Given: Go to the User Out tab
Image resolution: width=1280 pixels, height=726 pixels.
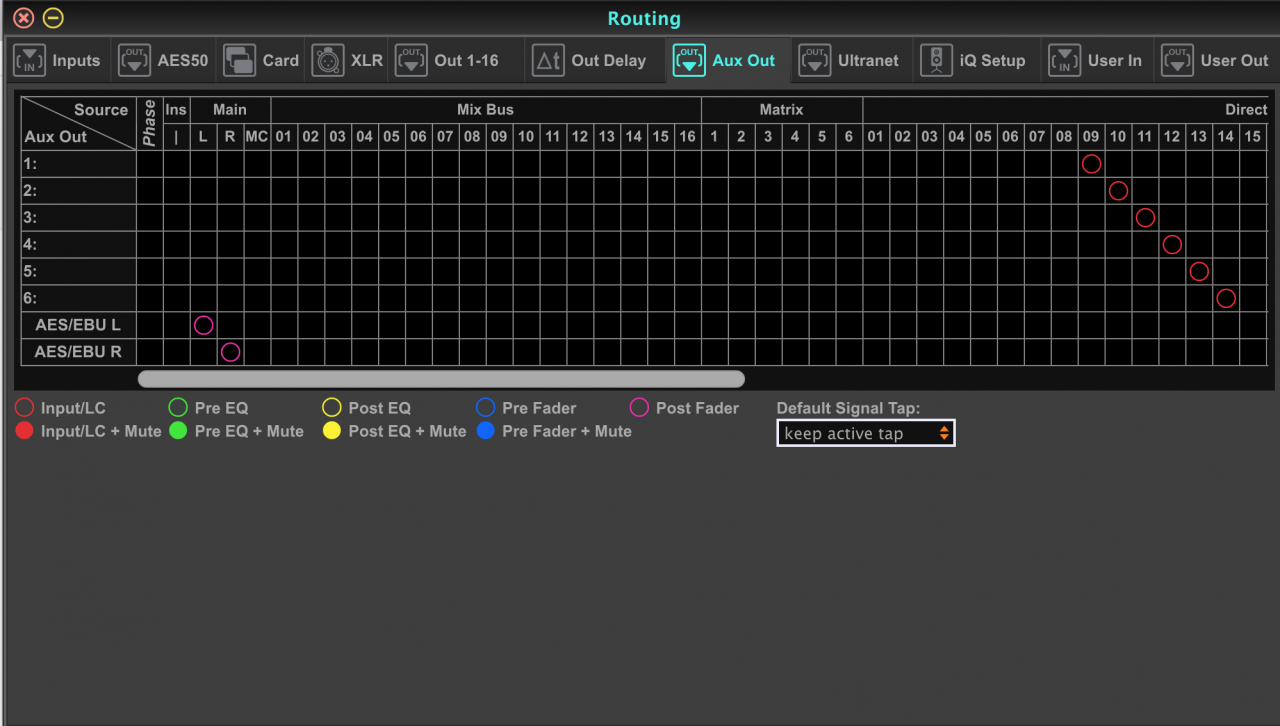Looking at the screenshot, I should 1215,60.
